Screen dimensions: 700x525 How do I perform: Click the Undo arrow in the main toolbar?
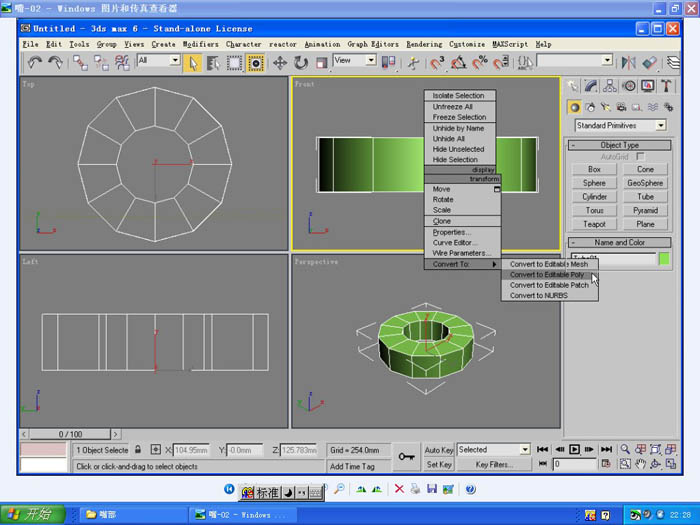(x=35, y=62)
